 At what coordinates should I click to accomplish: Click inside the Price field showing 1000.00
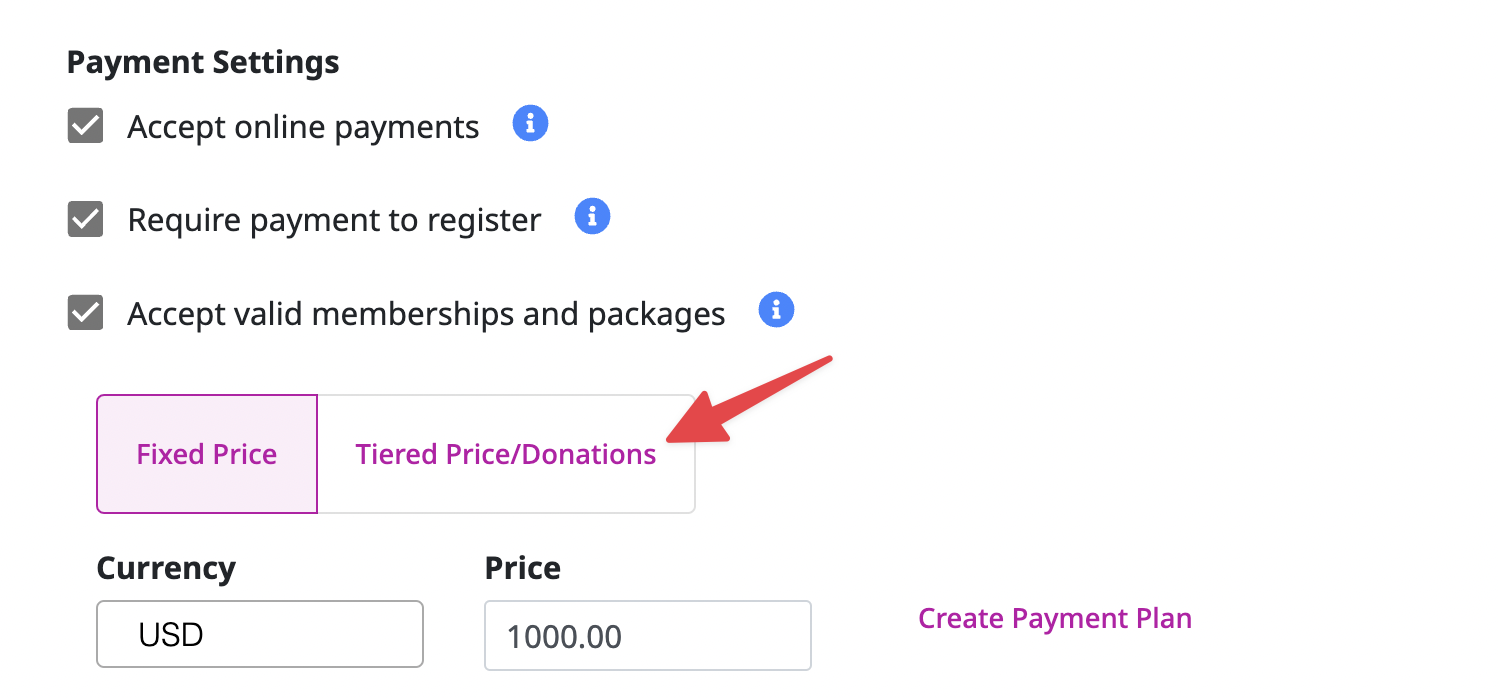(x=647, y=635)
